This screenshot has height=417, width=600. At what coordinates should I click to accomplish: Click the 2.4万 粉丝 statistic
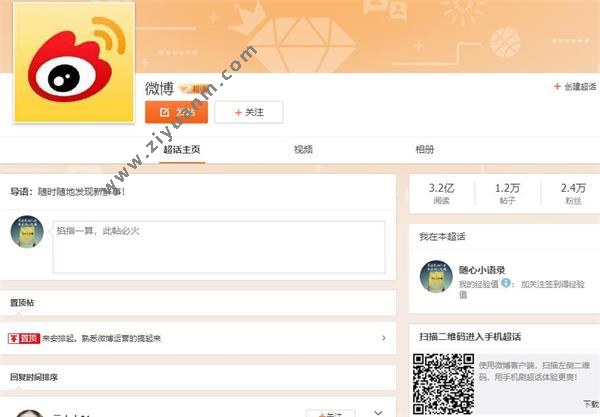[573, 193]
